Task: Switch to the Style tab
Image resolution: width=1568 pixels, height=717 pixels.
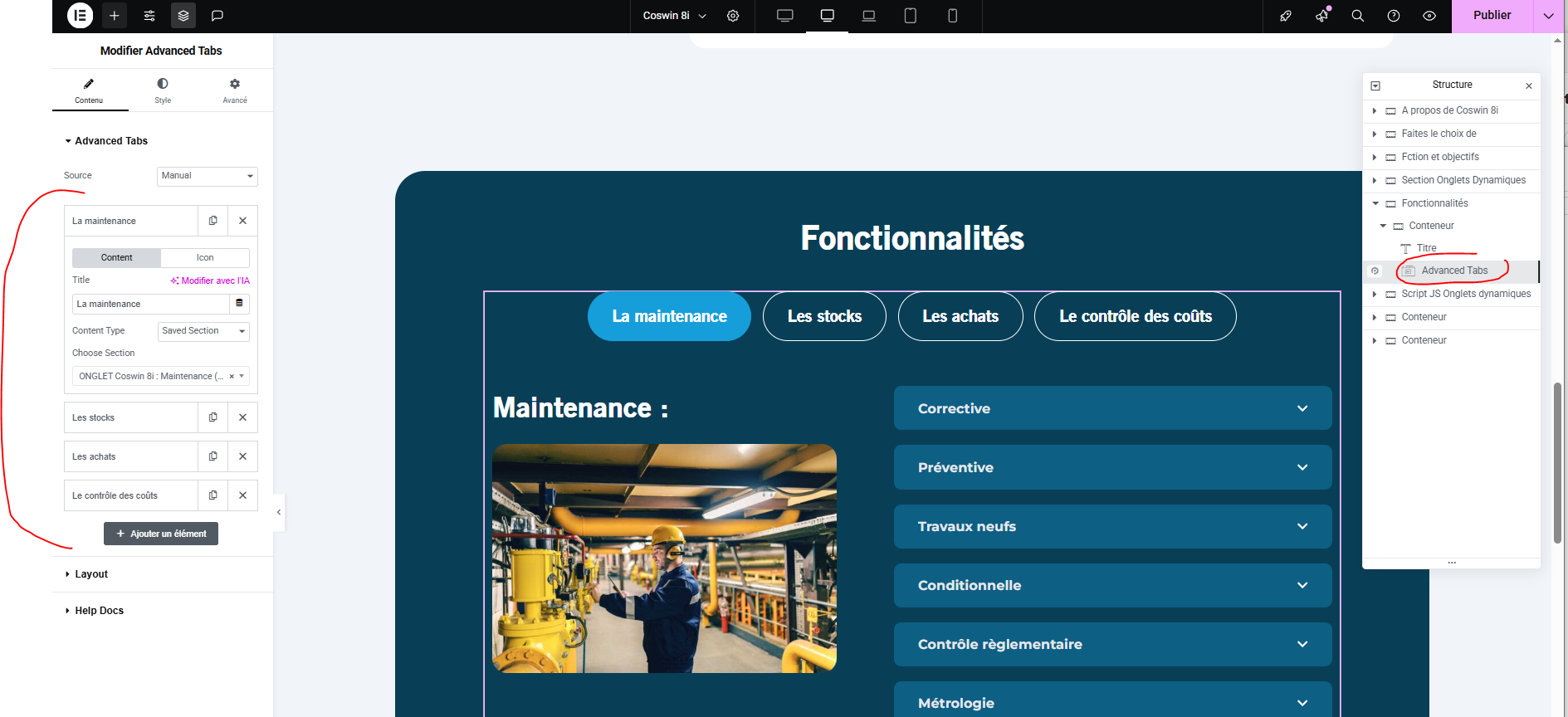Action: (x=163, y=90)
